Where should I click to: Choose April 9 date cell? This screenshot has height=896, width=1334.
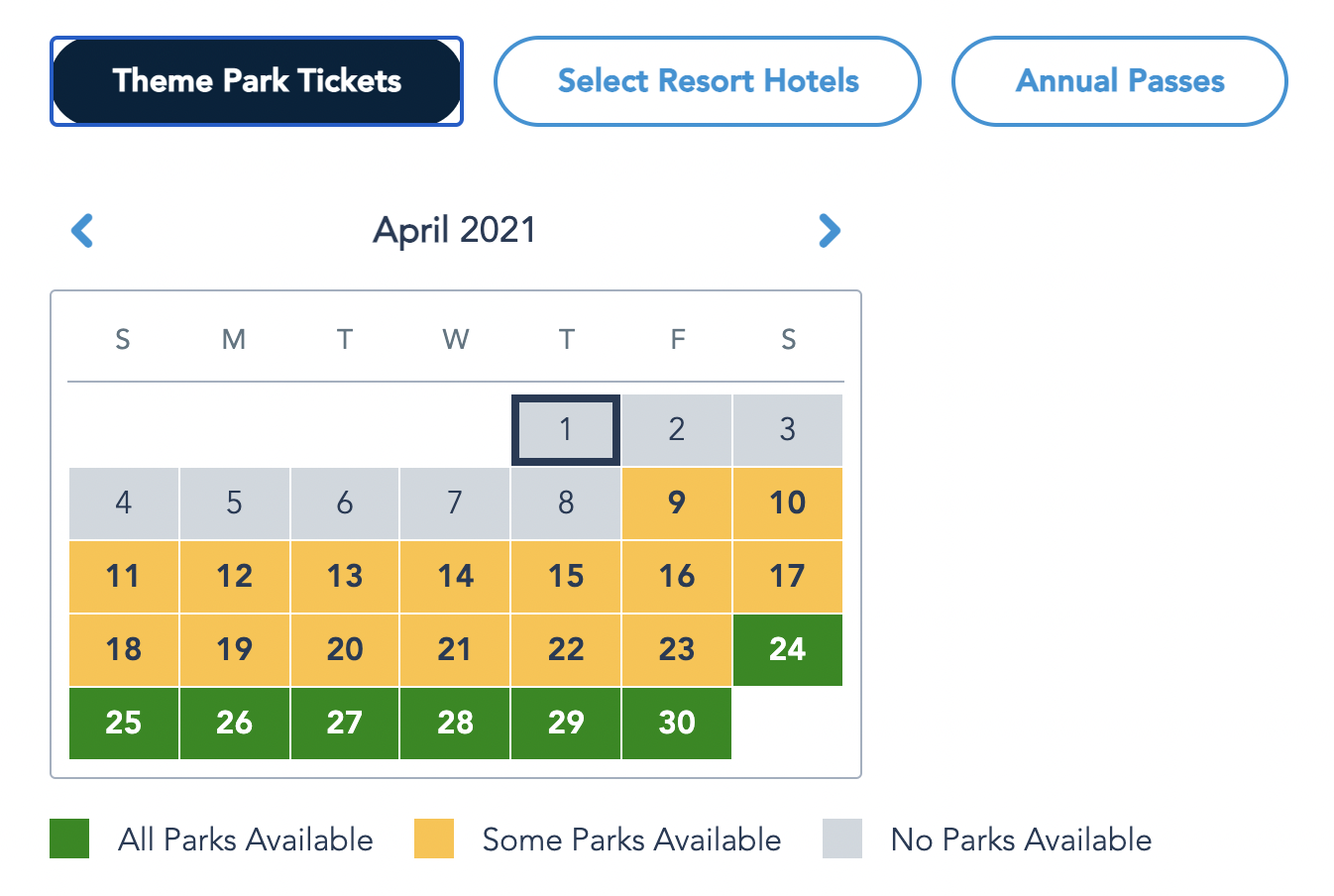tap(677, 504)
